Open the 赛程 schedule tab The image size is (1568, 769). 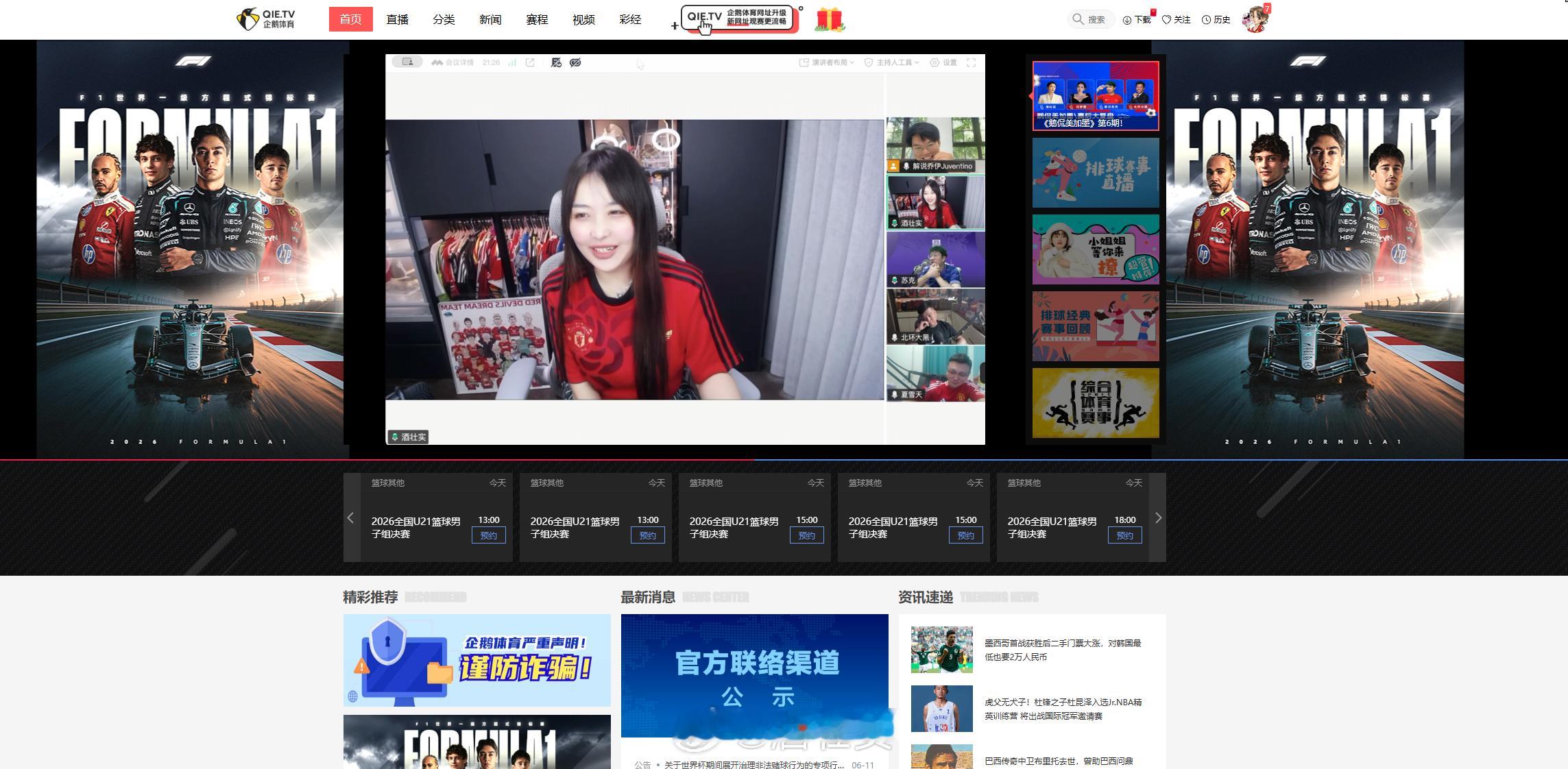click(537, 20)
